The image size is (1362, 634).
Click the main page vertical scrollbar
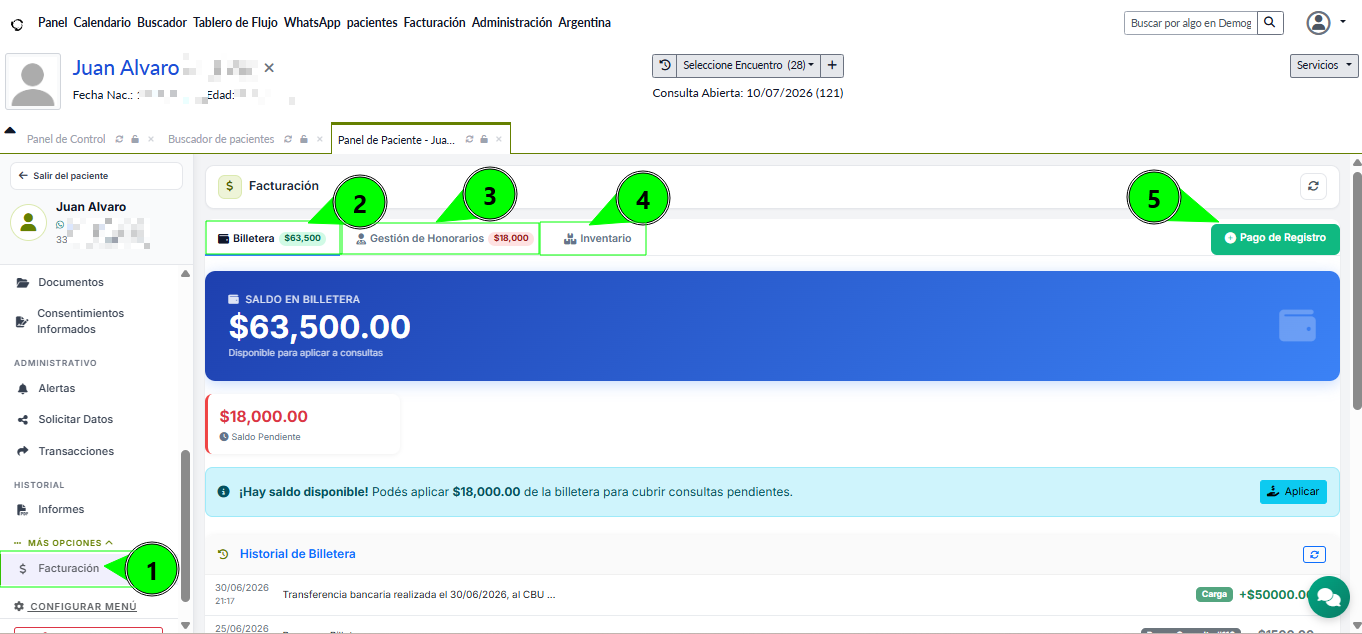(1356, 290)
